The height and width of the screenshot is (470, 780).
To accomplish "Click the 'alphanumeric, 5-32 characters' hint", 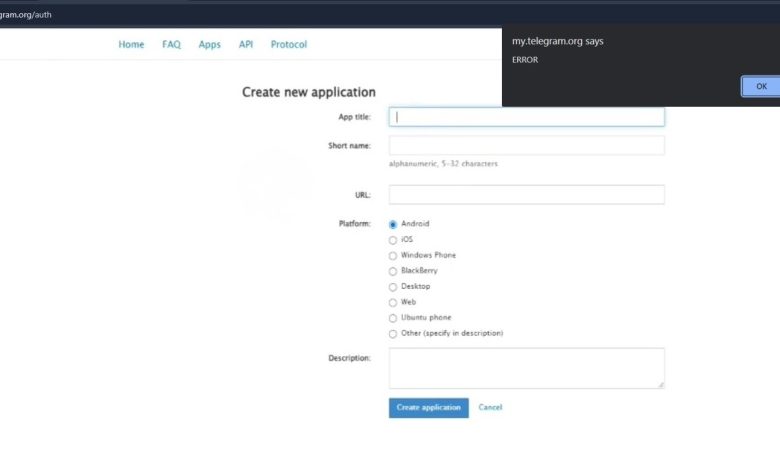I will pyautogui.click(x=443, y=164).
